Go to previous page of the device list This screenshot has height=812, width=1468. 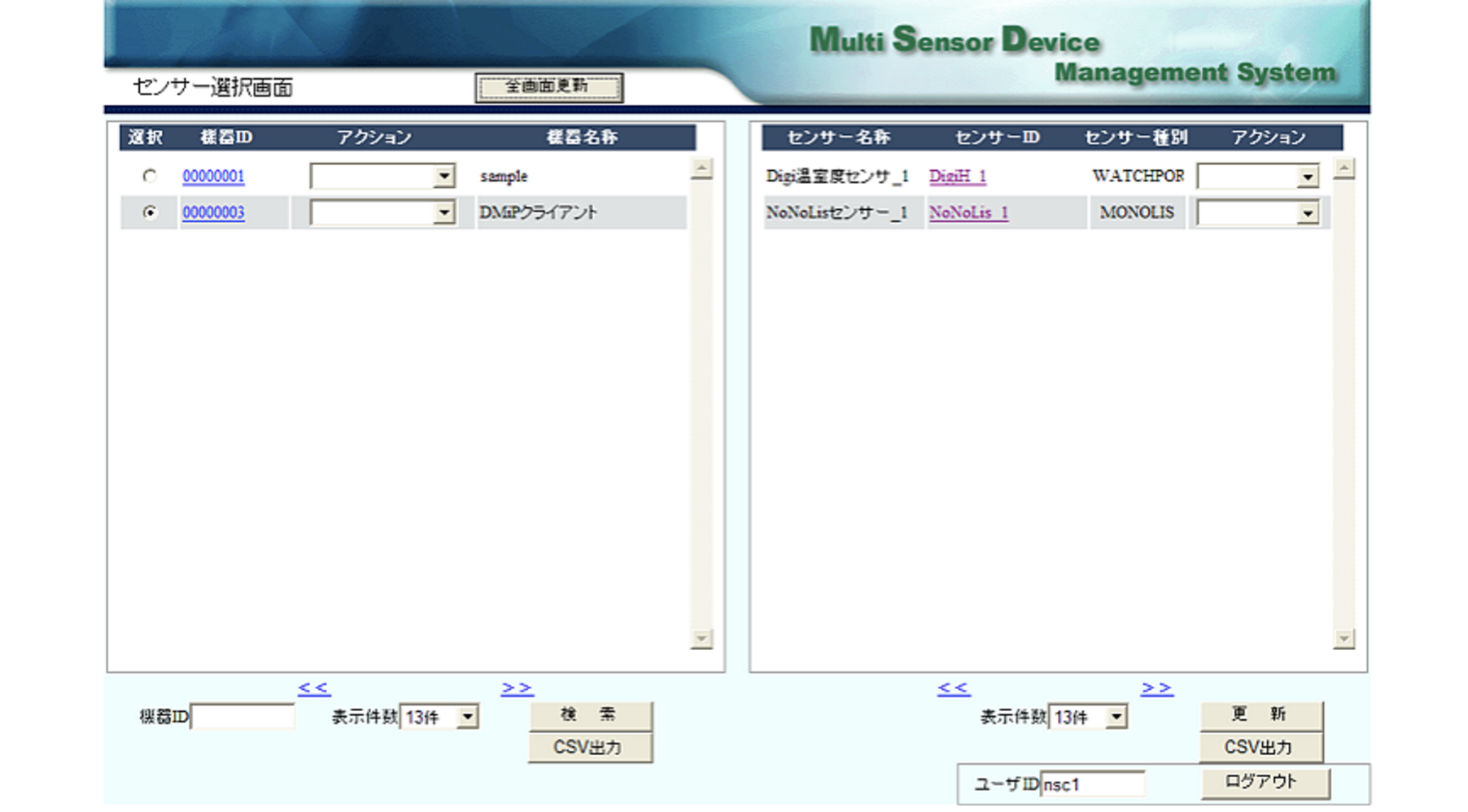[314, 688]
